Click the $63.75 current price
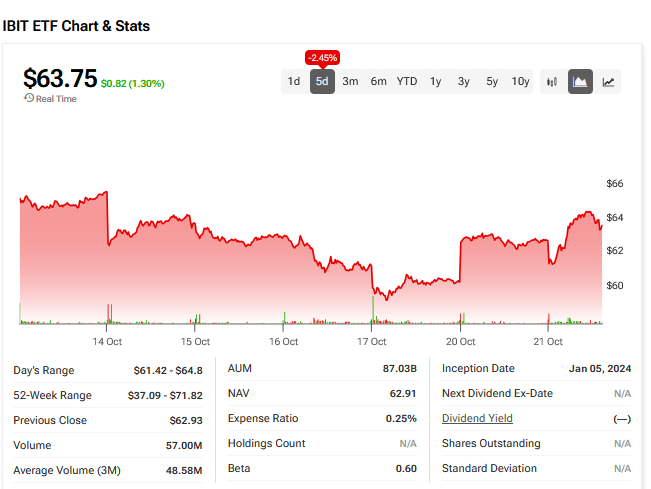This screenshot has width=651, height=489. [60, 78]
